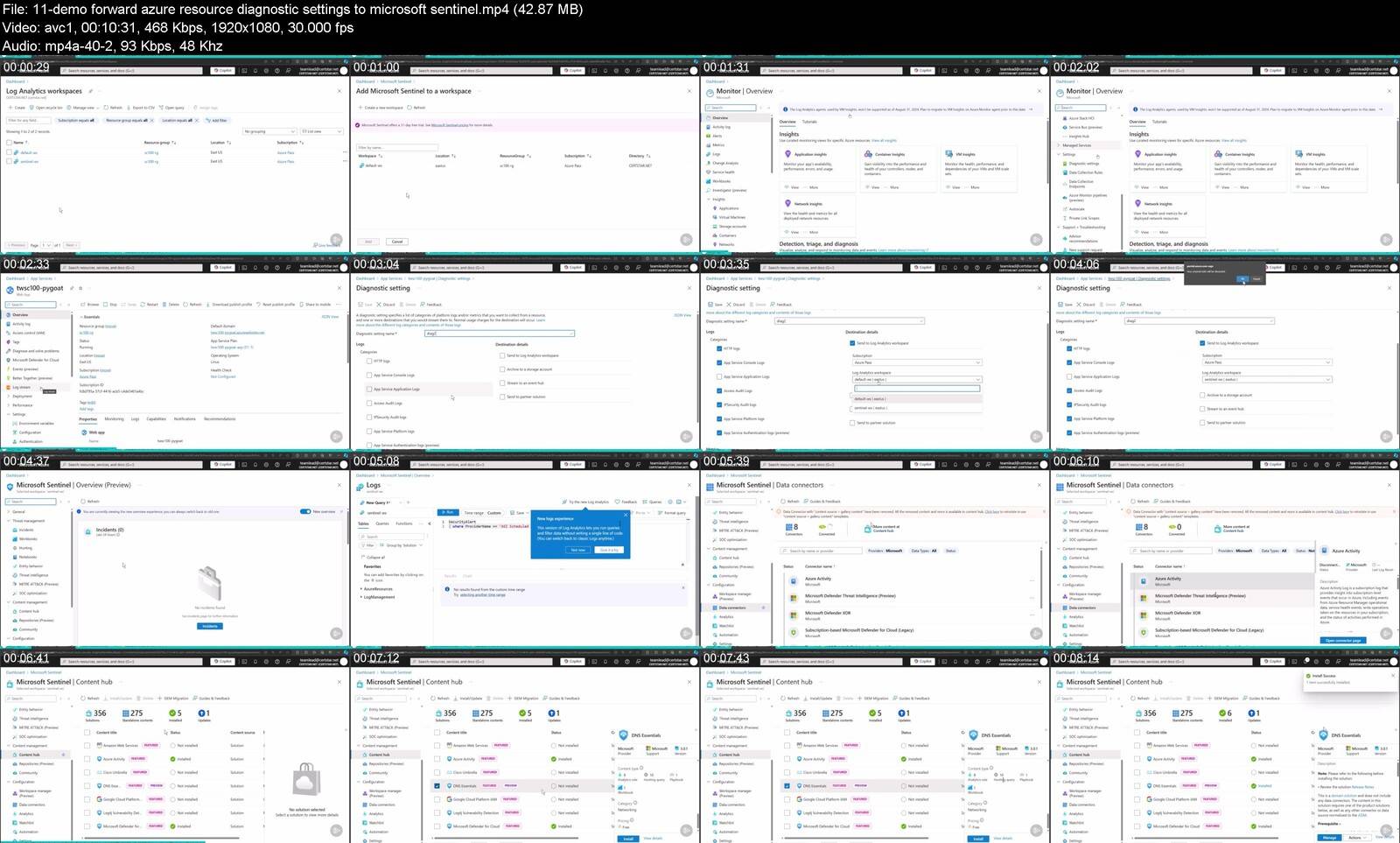Open the Application Insights card at 00:01:31

tap(816, 170)
